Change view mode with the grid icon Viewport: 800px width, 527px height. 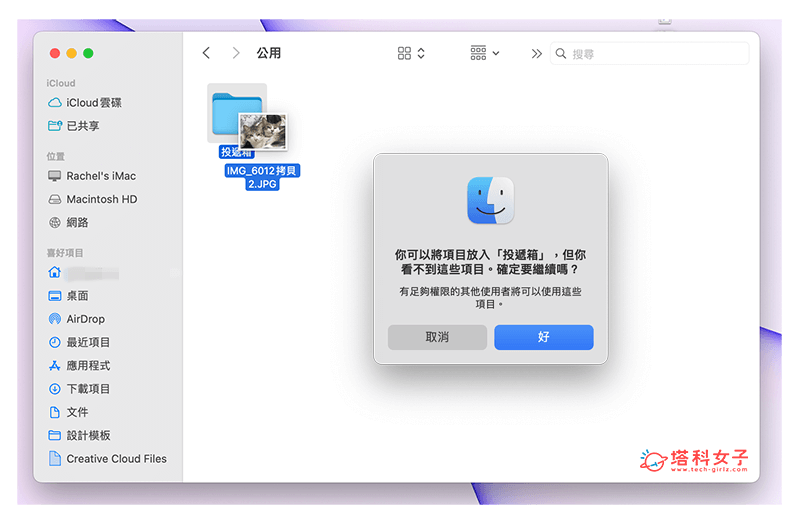(x=411, y=53)
